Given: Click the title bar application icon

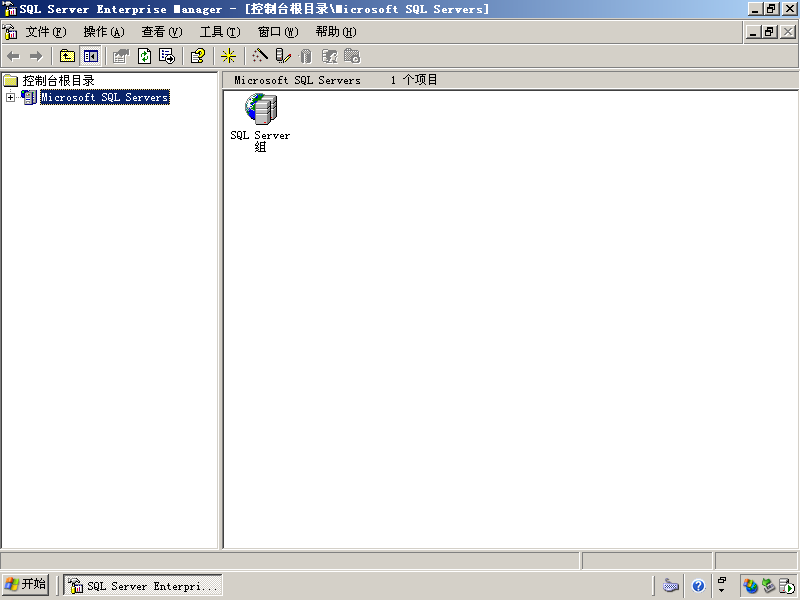Looking at the screenshot, I should (x=10, y=9).
